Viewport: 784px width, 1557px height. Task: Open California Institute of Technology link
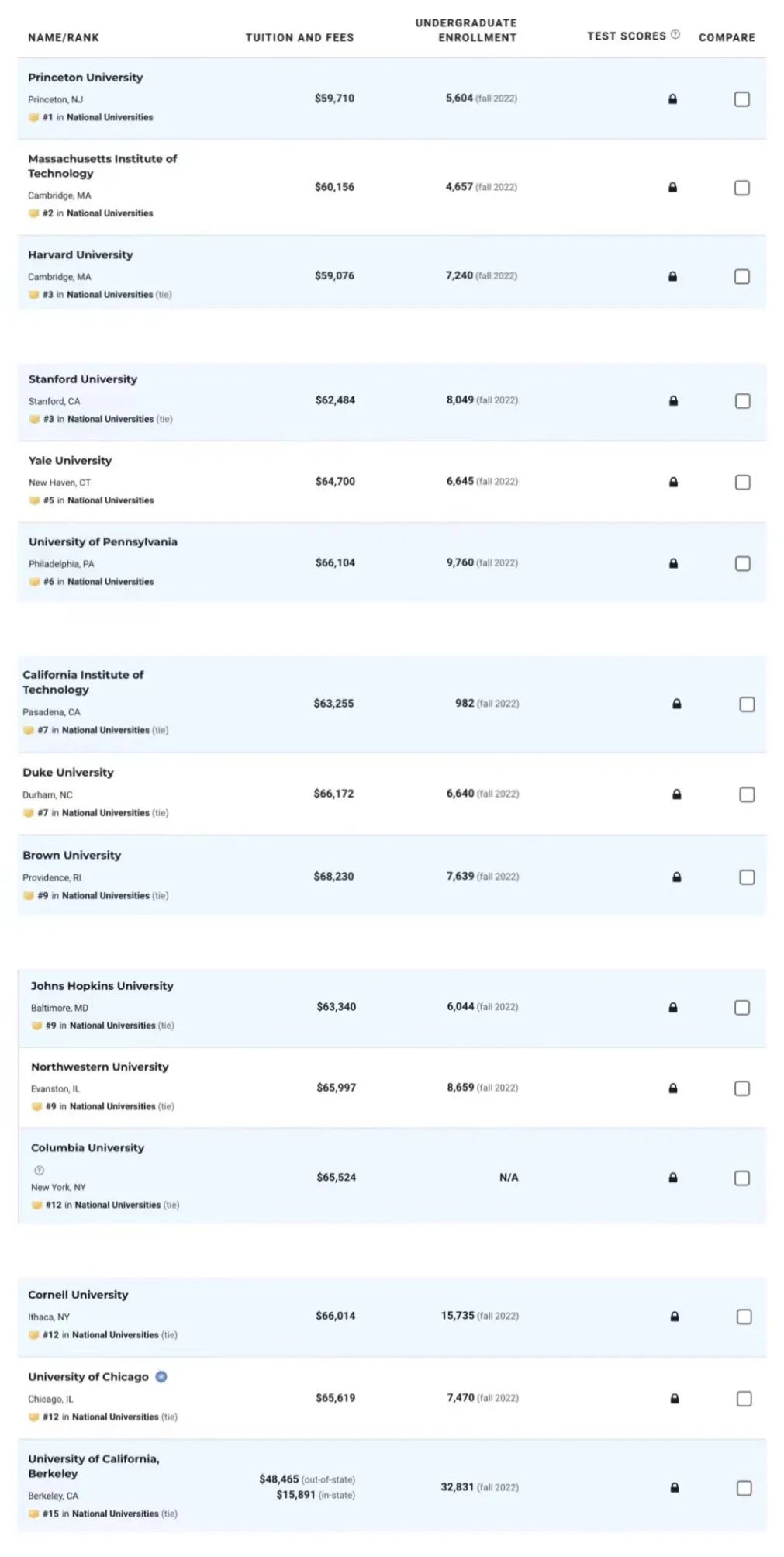pos(83,682)
